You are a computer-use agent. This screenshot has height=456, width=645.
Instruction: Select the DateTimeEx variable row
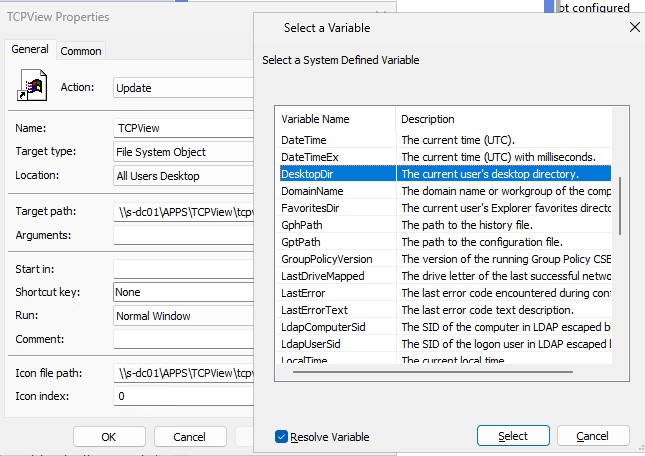443,157
